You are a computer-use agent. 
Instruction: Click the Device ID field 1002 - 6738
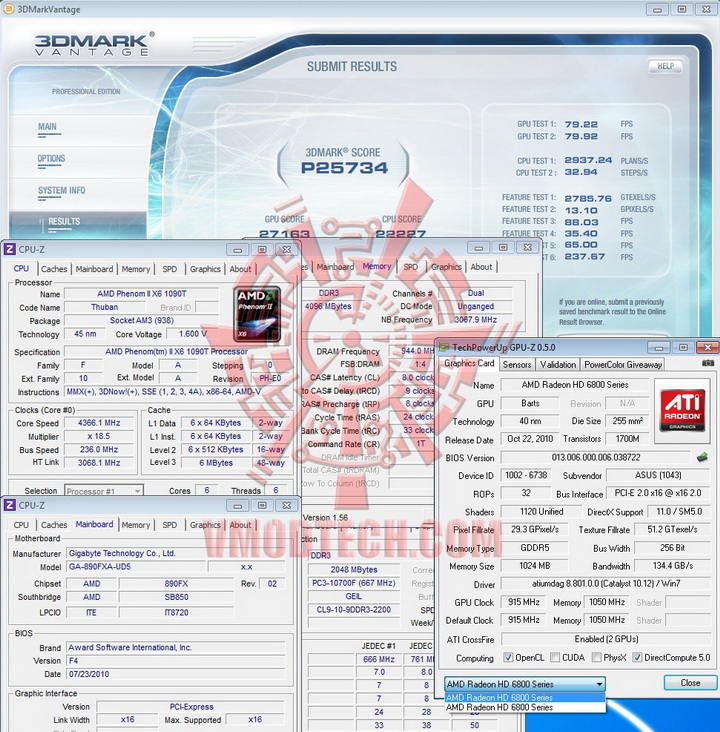[x=526, y=475]
